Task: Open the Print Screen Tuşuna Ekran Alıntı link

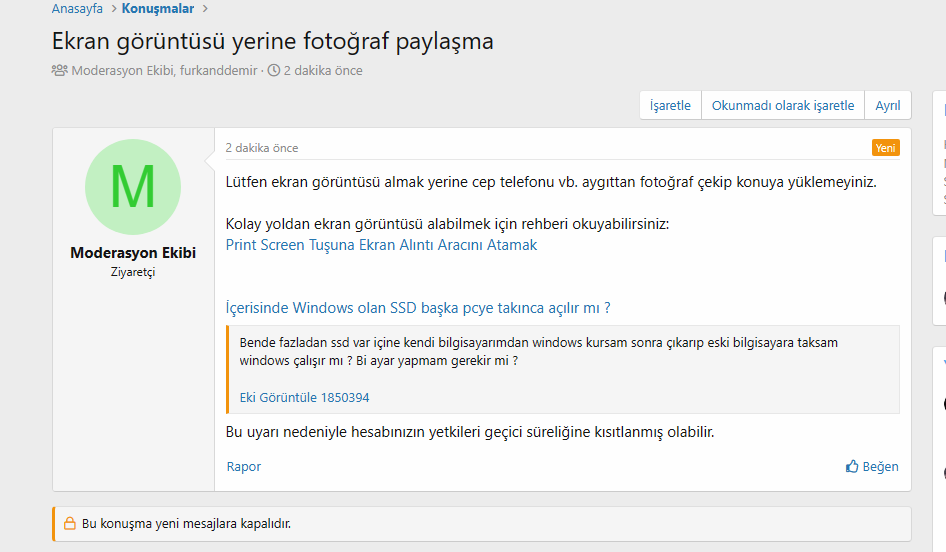Action: point(381,245)
